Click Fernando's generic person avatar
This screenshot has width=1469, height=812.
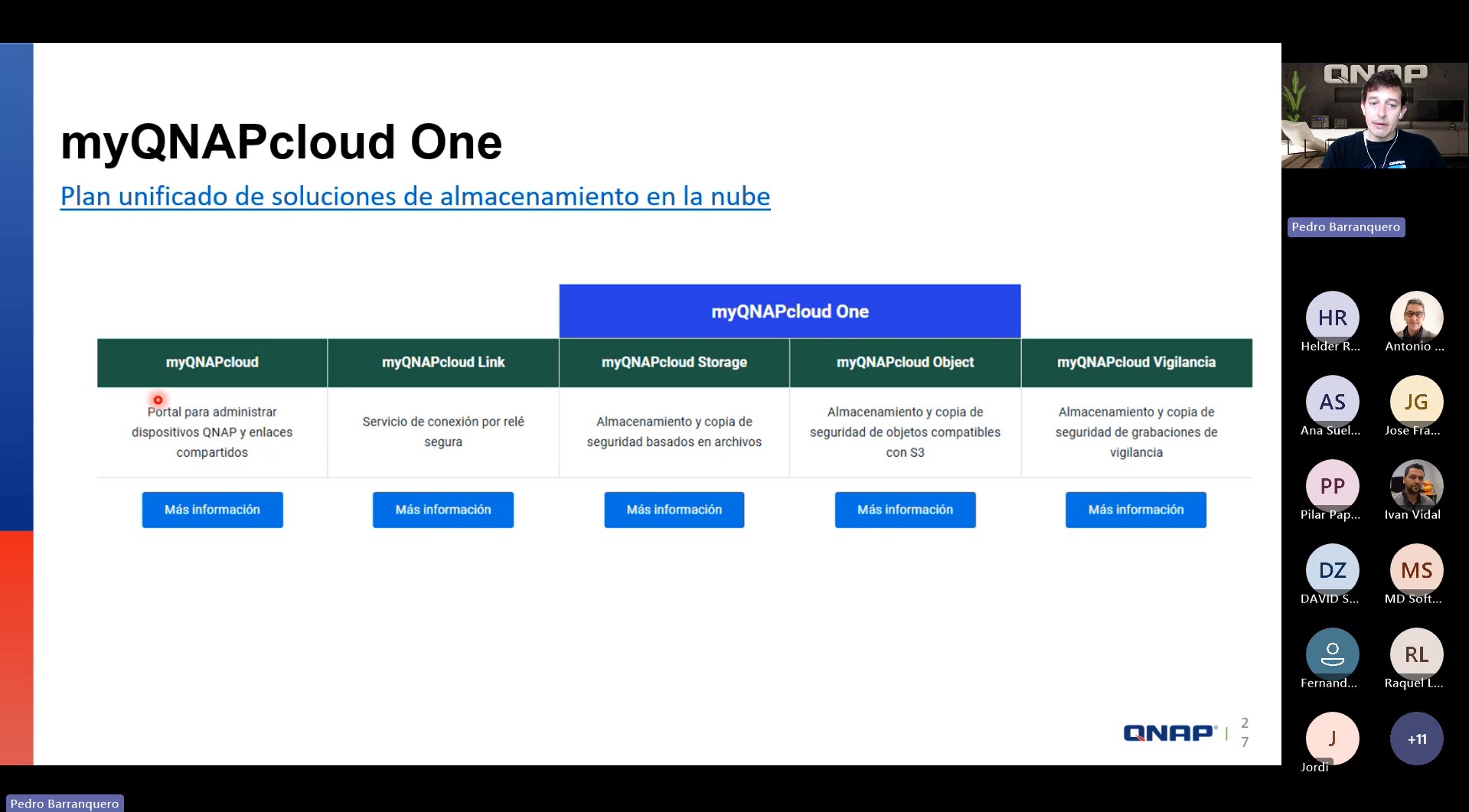coord(1332,654)
